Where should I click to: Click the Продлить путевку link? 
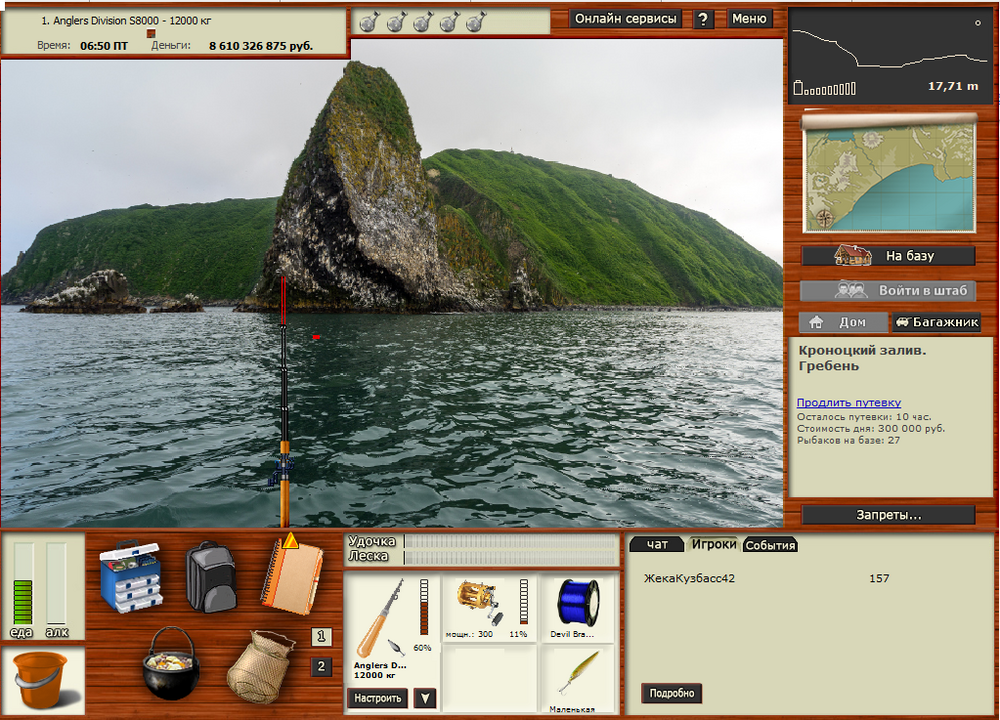tap(849, 402)
